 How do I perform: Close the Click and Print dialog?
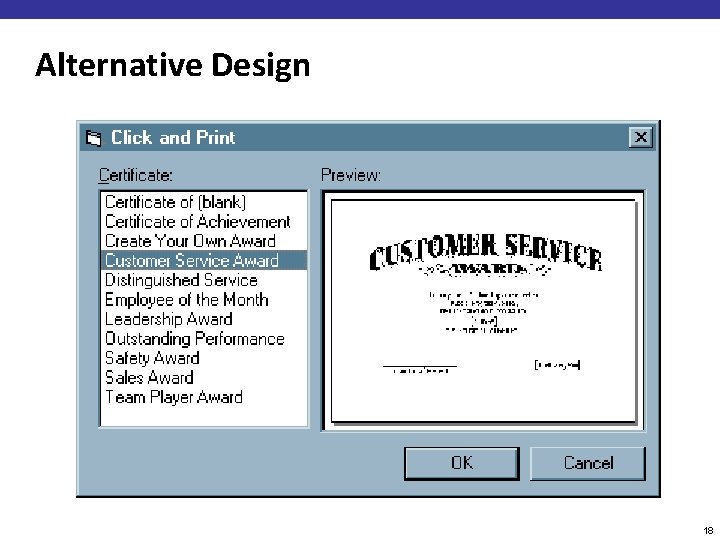(641, 137)
